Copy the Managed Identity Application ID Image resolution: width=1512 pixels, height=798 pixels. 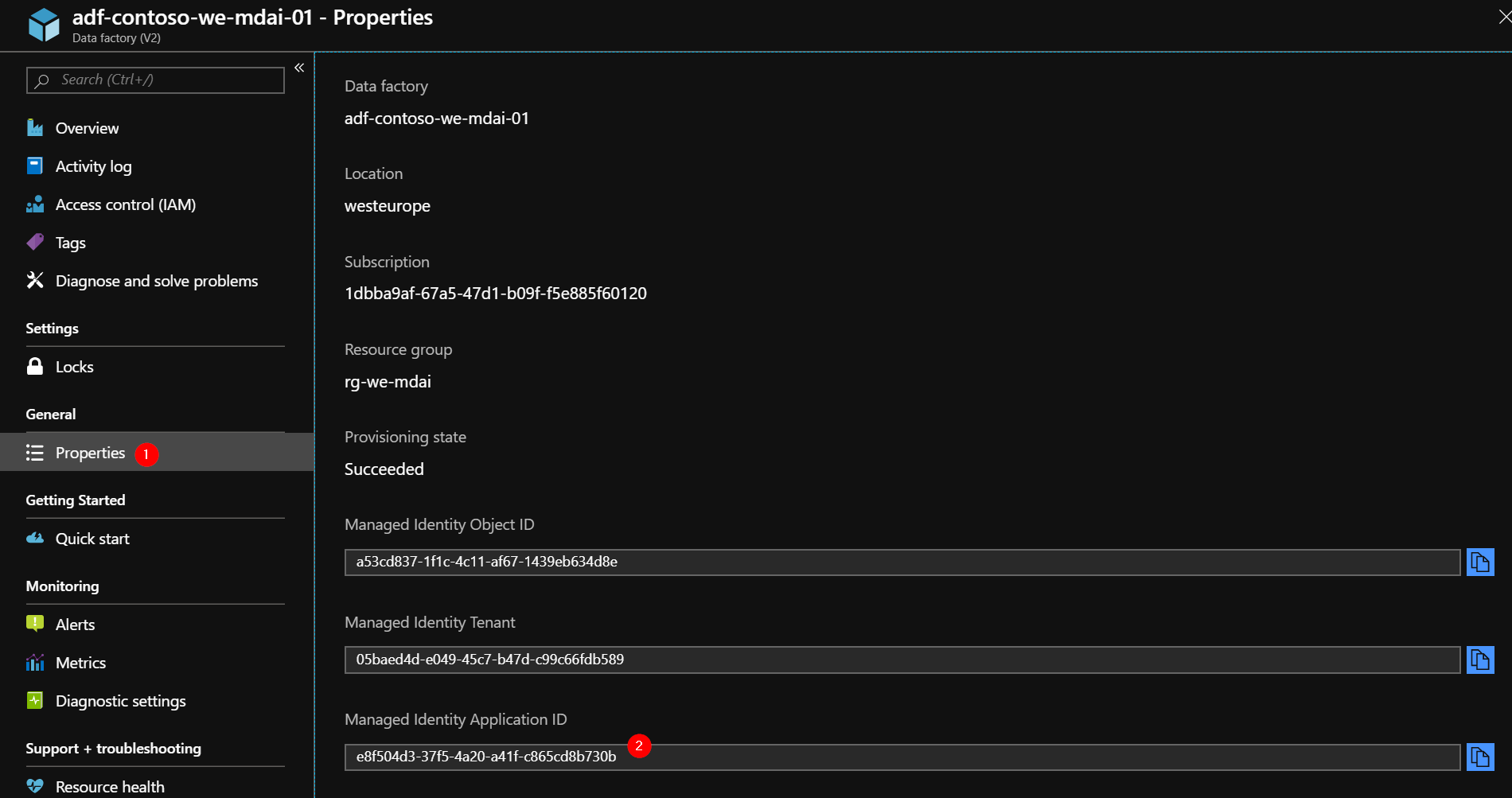(1480, 757)
